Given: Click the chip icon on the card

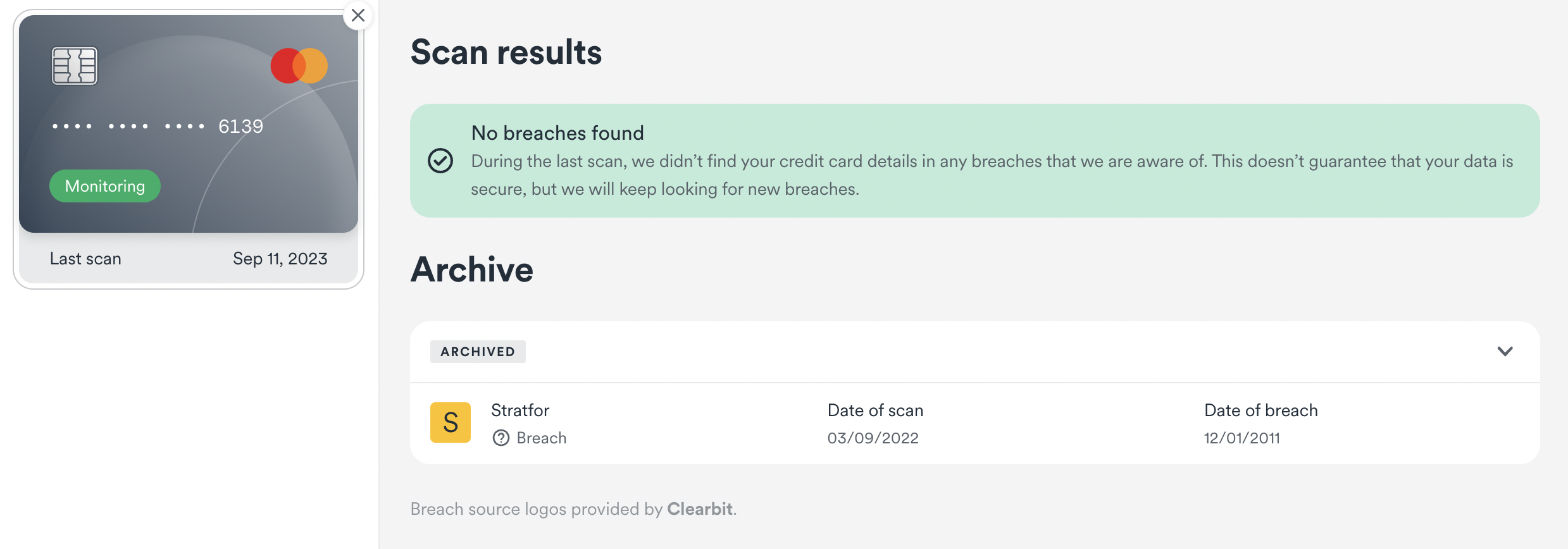Looking at the screenshot, I should click(75, 66).
